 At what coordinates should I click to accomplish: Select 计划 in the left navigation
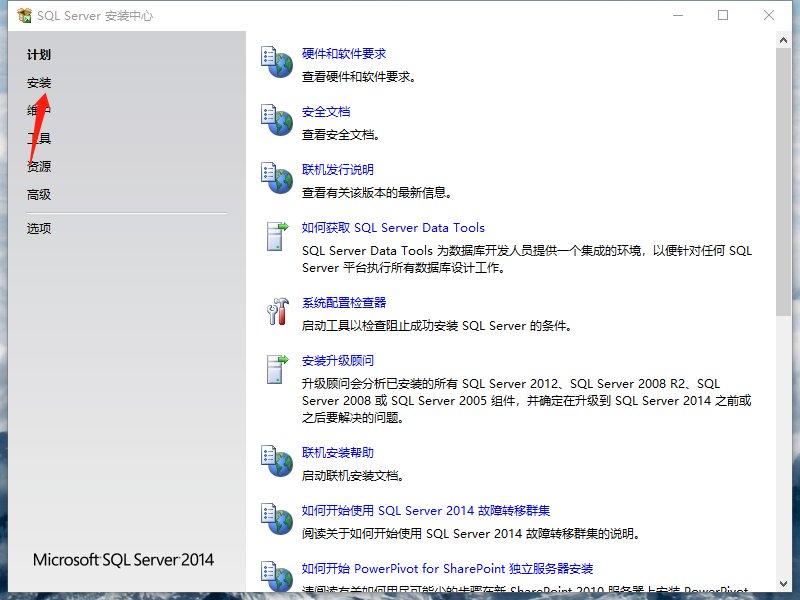39,55
